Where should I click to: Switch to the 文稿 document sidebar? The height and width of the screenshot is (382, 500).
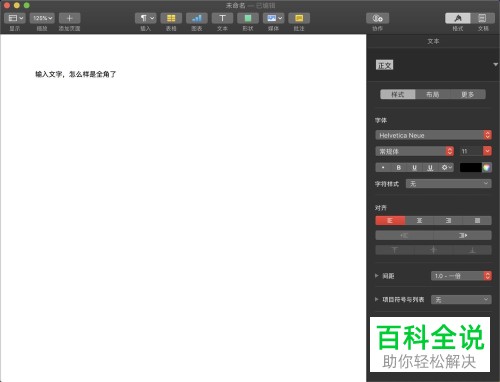pos(482,18)
